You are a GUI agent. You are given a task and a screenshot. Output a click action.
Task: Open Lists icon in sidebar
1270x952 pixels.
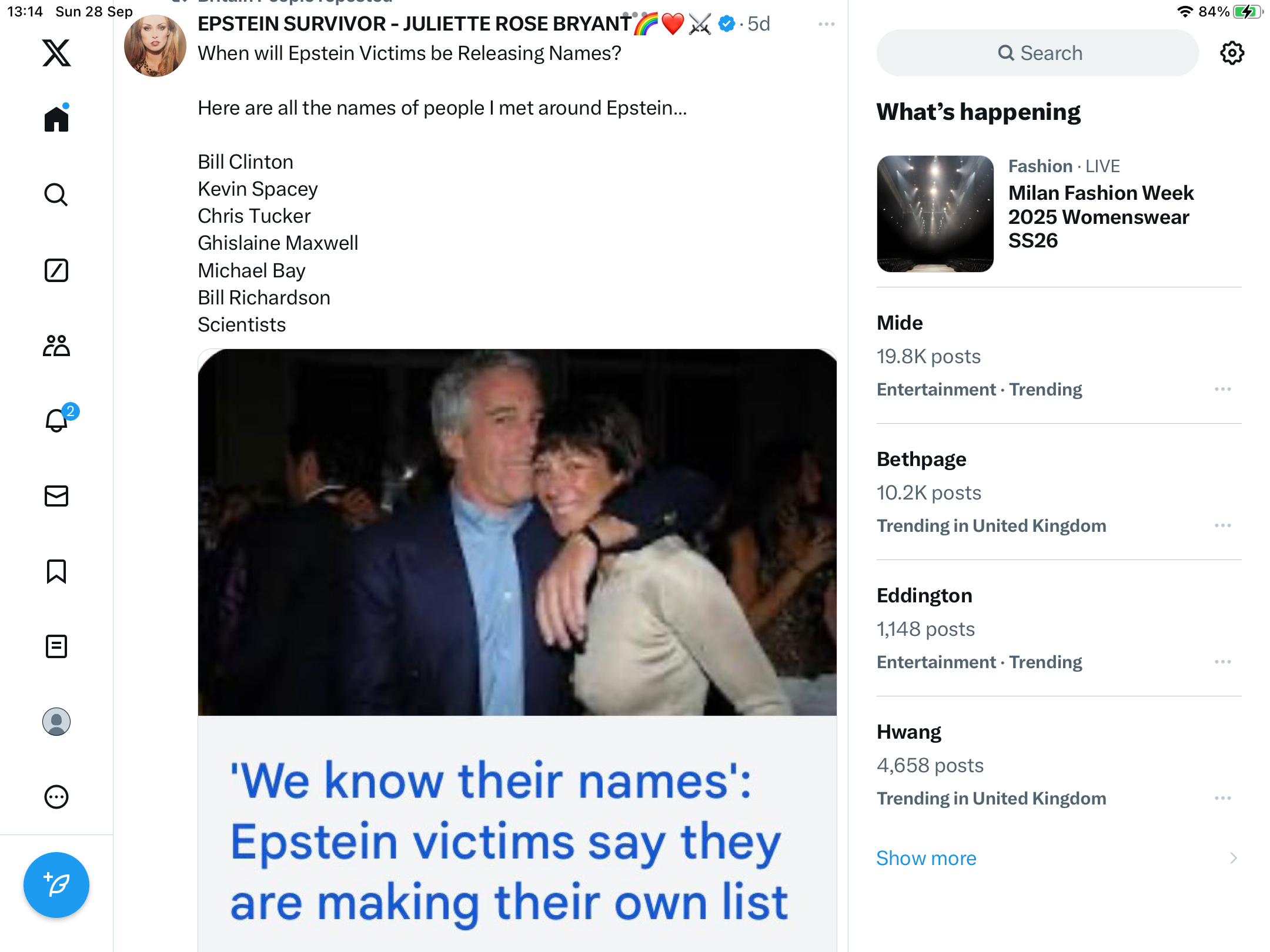[56, 646]
